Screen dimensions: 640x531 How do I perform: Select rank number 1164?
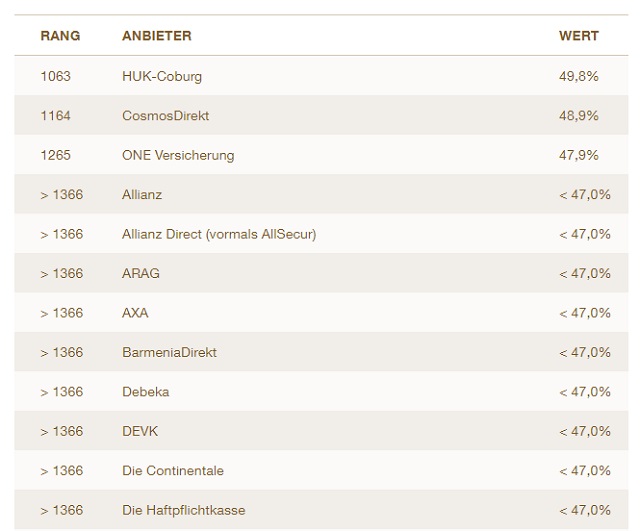pos(55,116)
